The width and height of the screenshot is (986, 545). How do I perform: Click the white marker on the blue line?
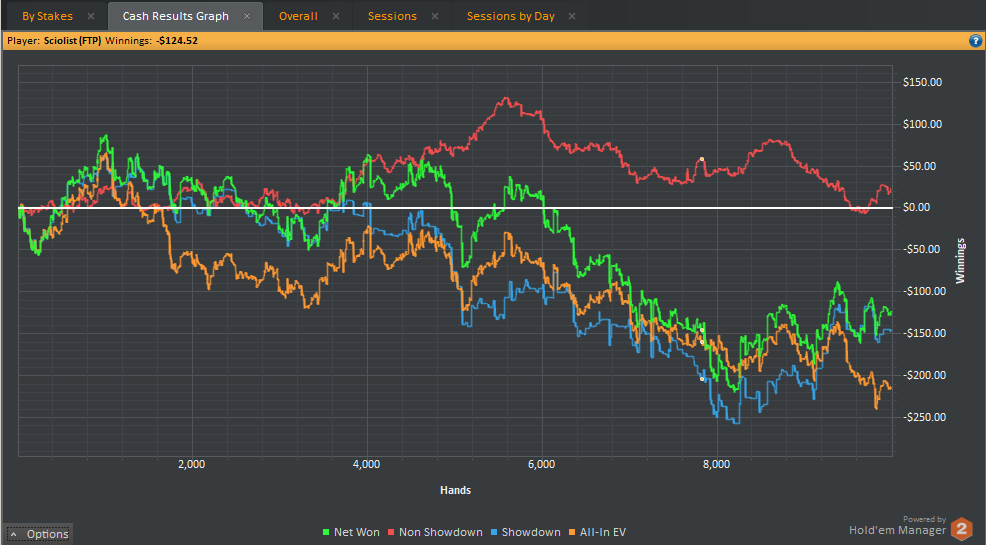[x=702, y=379]
